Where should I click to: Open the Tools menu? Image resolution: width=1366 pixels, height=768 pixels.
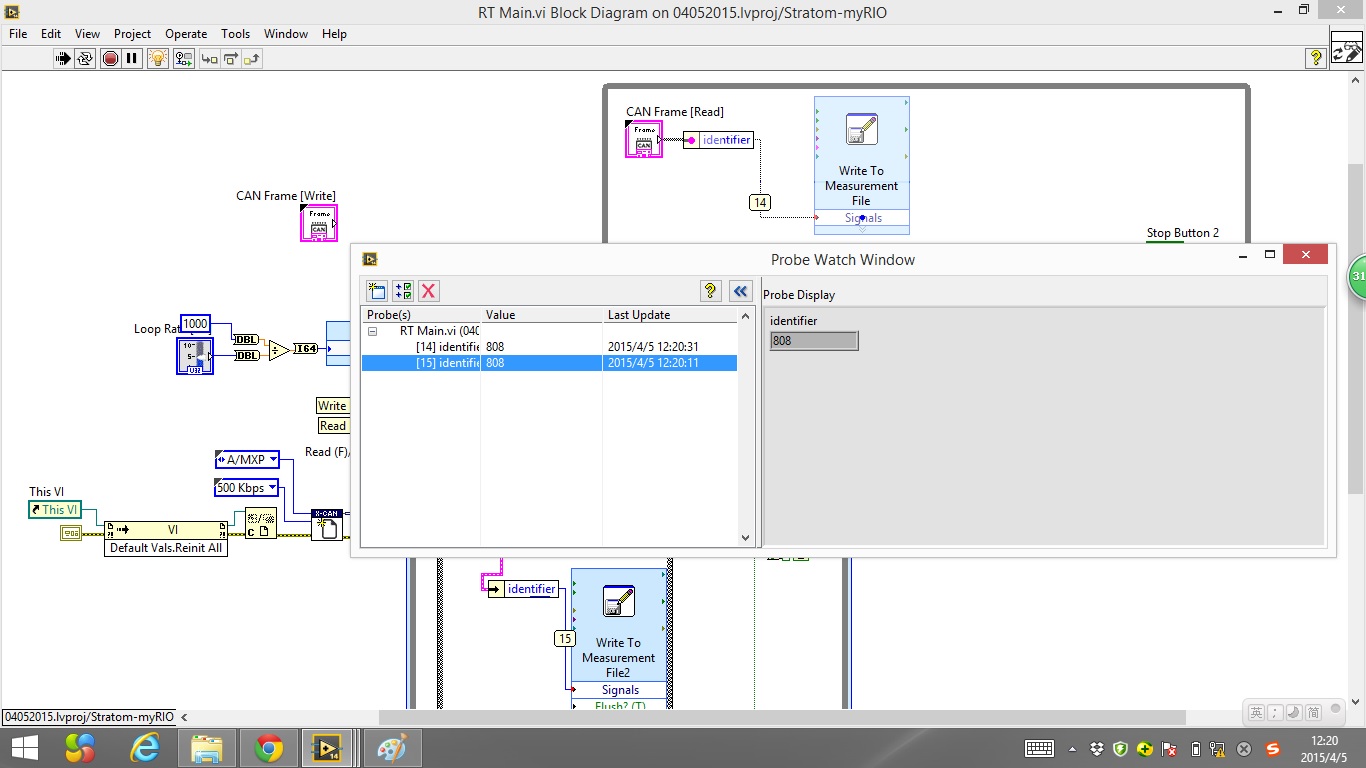(x=236, y=34)
